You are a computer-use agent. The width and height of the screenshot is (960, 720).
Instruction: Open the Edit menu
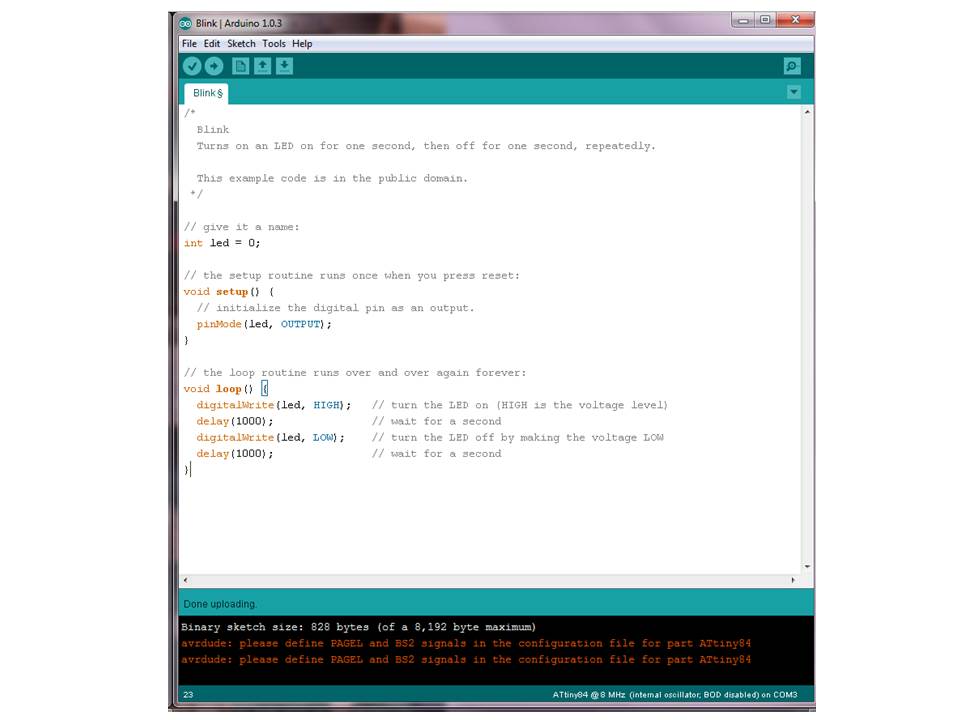[211, 43]
